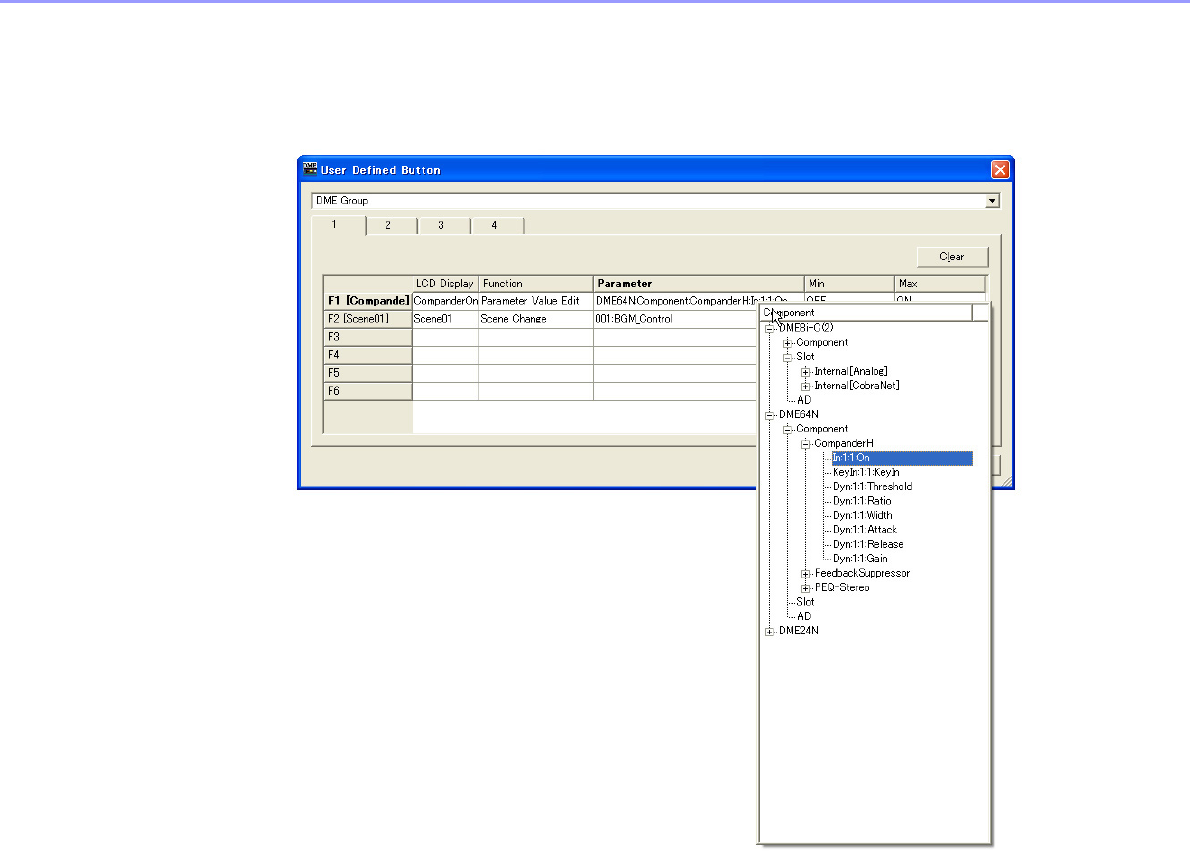Expand the PEQ-Stereo node
The image size is (1190, 856).
click(x=805, y=588)
